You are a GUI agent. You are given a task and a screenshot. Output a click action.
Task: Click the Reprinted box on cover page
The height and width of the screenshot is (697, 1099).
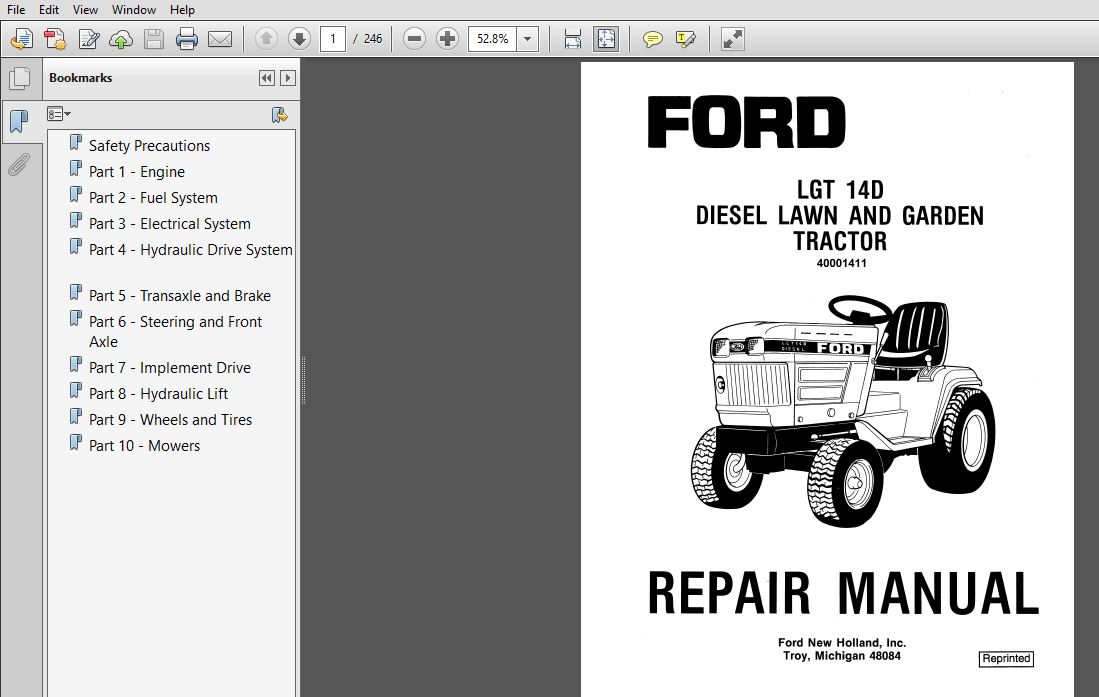(1006, 658)
